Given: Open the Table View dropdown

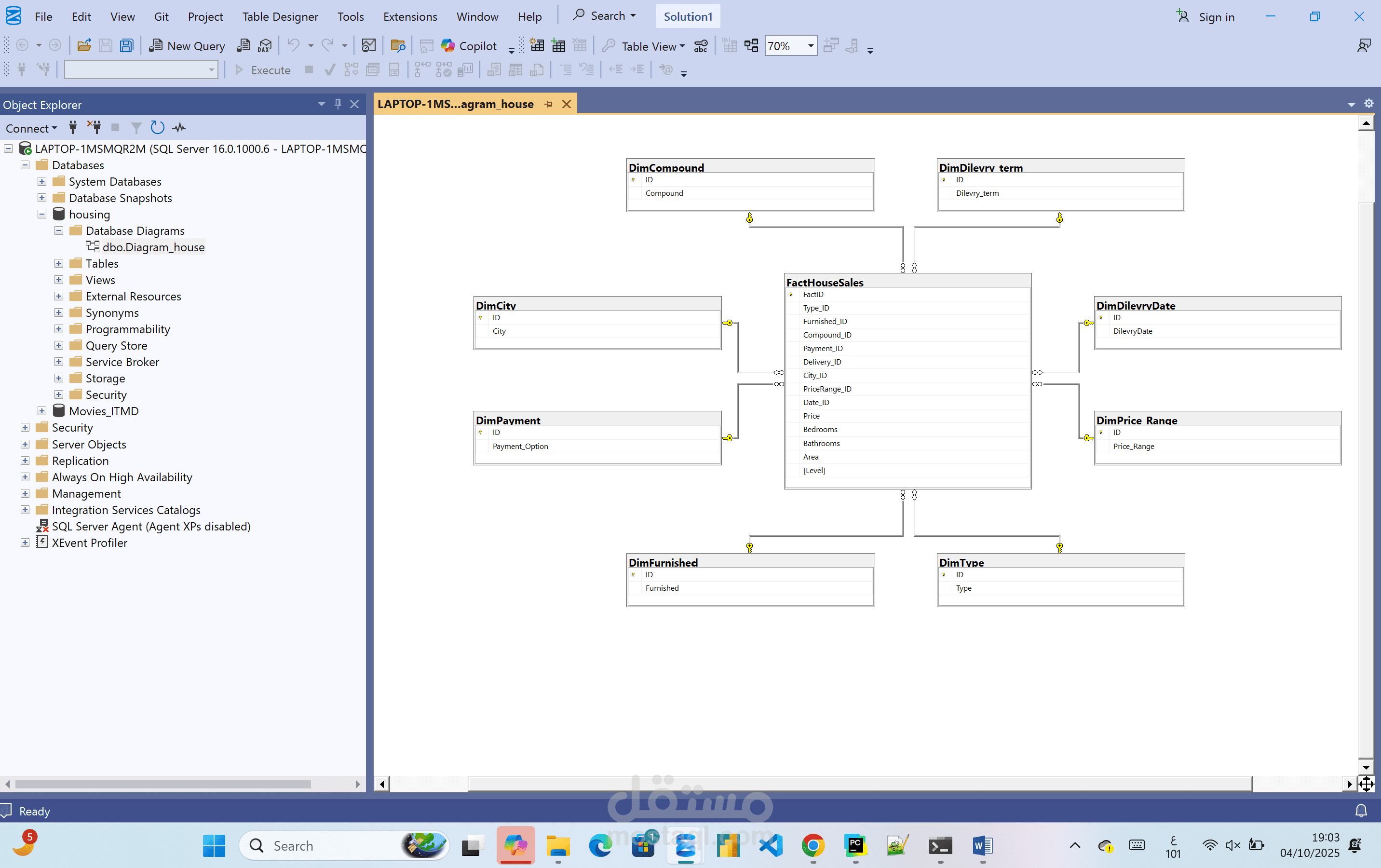Looking at the screenshot, I should click(682, 46).
